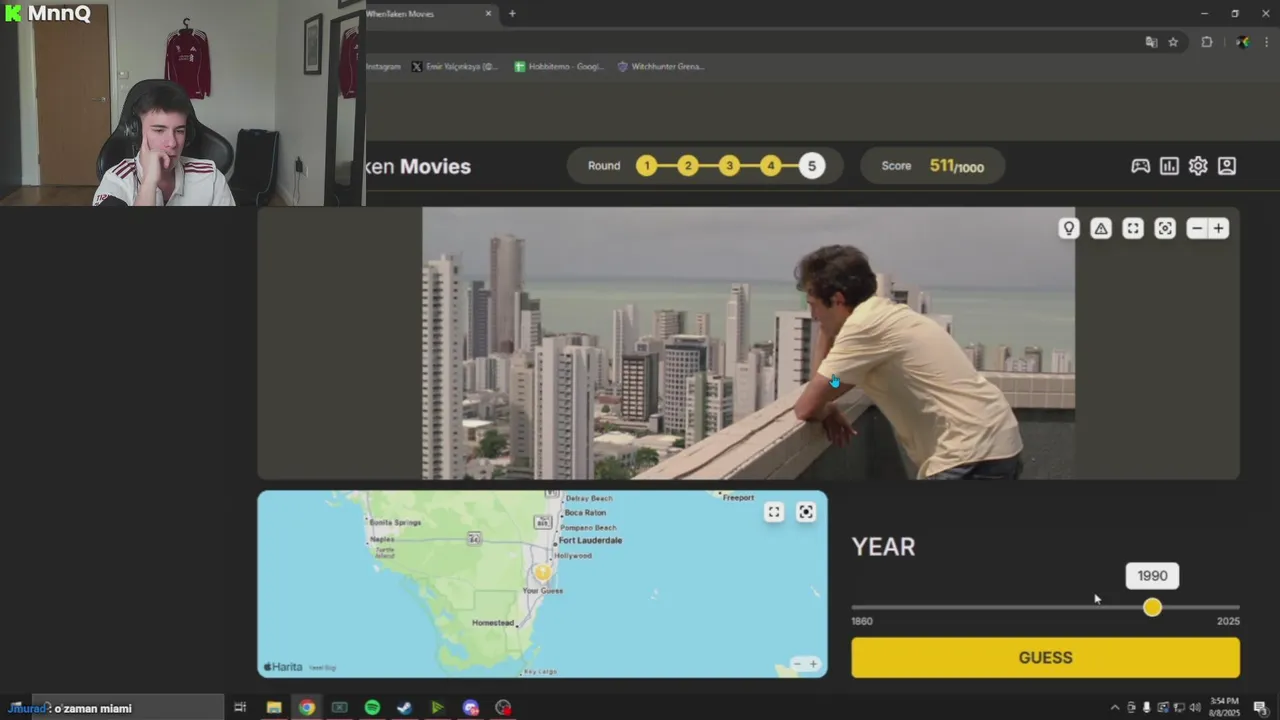Click Homestead label on map
Screen dimensions: 1280x720
point(492,622)
